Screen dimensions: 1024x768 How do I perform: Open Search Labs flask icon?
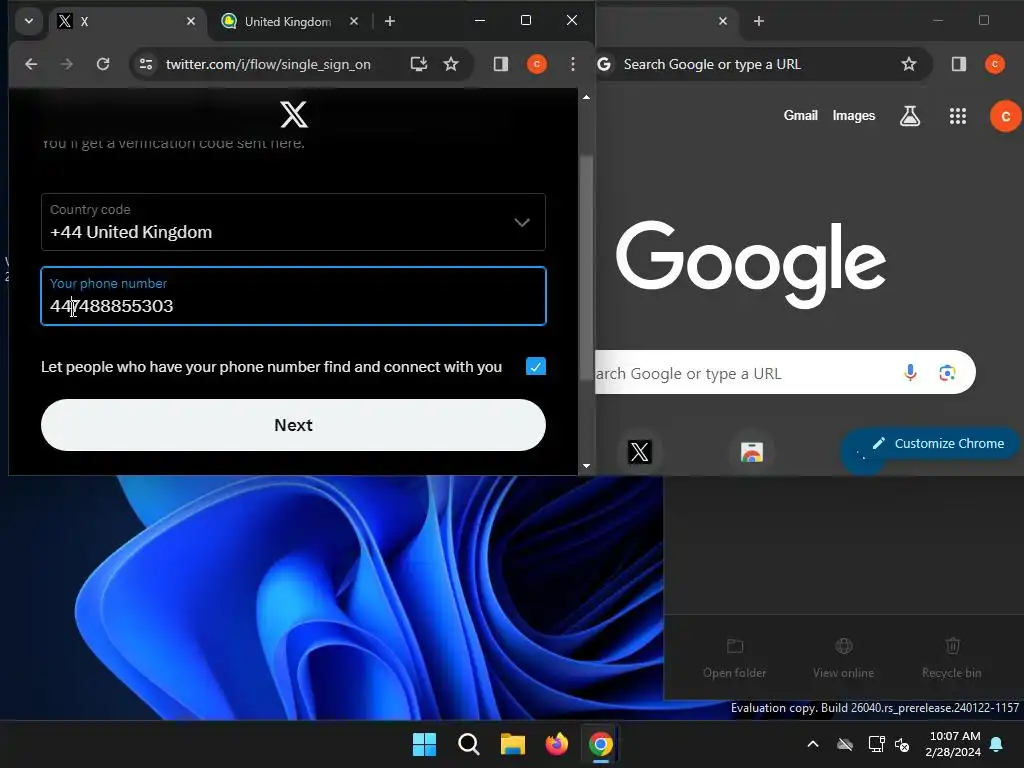(910, 116)
